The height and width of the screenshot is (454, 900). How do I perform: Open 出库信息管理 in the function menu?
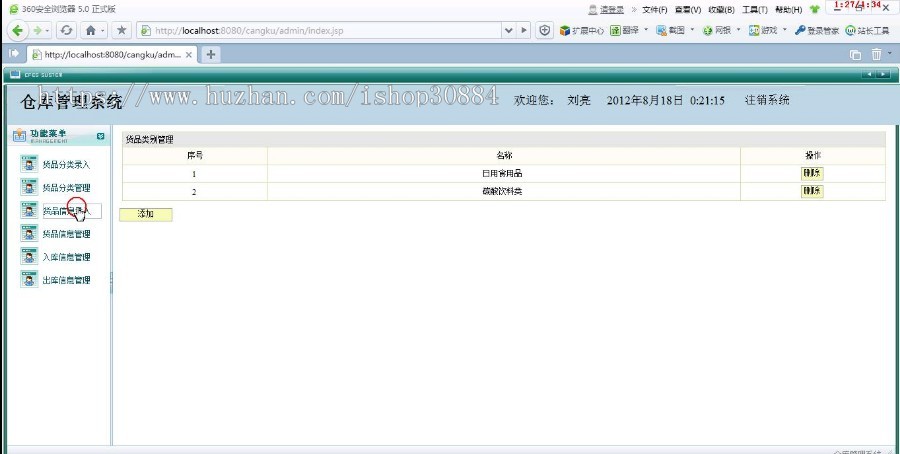pyautogui.click(x=67, y=280)
